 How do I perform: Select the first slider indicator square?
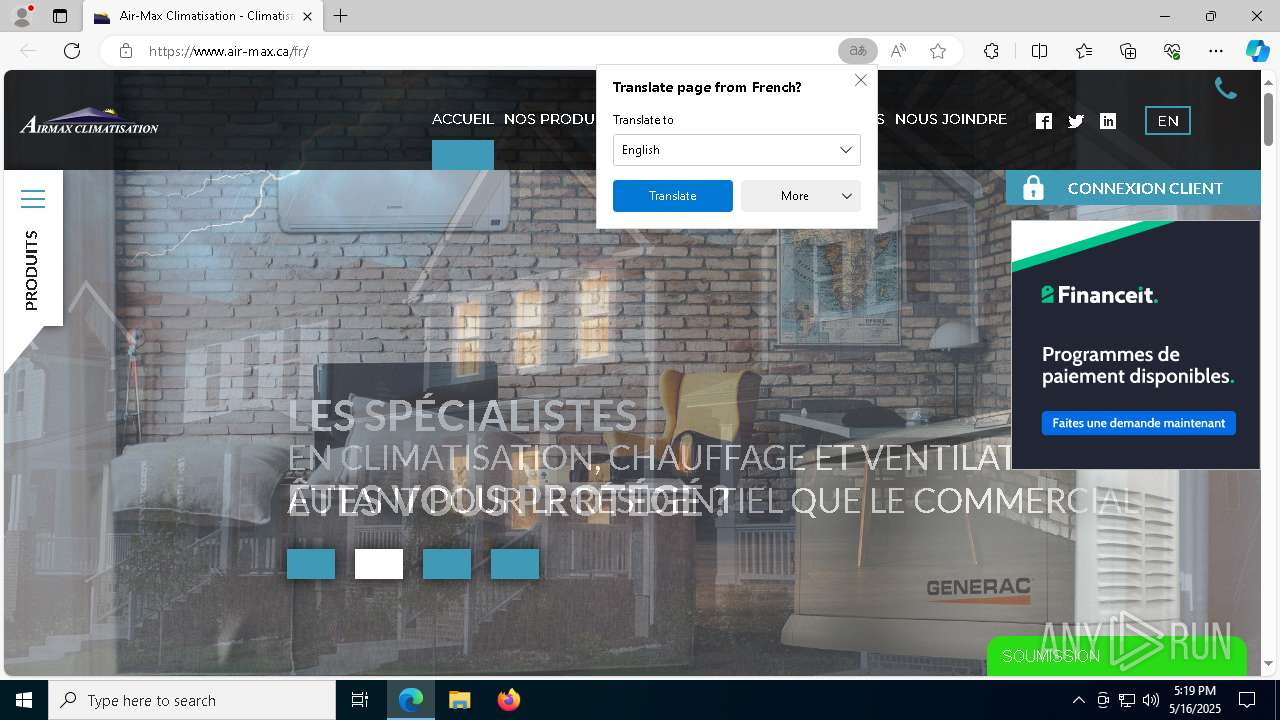(311, 564)
